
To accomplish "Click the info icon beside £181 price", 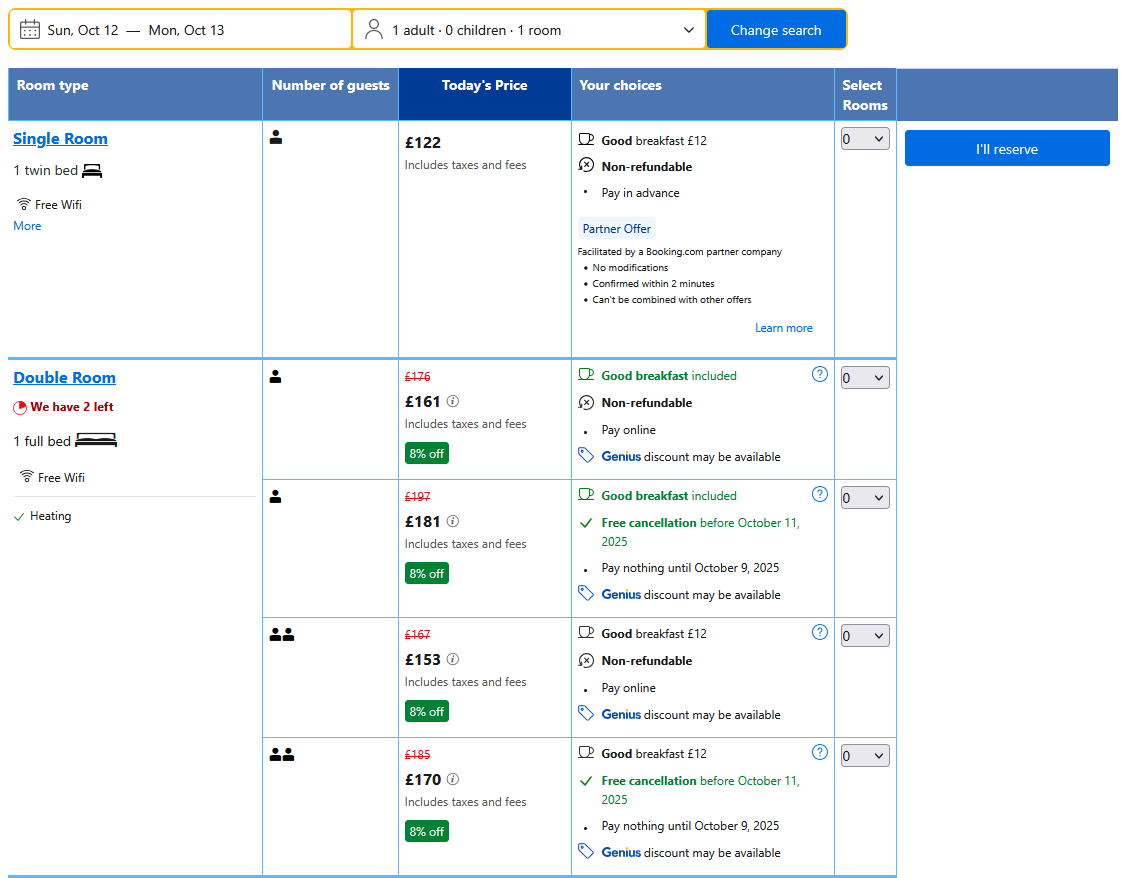I will (x=453, y=521).
